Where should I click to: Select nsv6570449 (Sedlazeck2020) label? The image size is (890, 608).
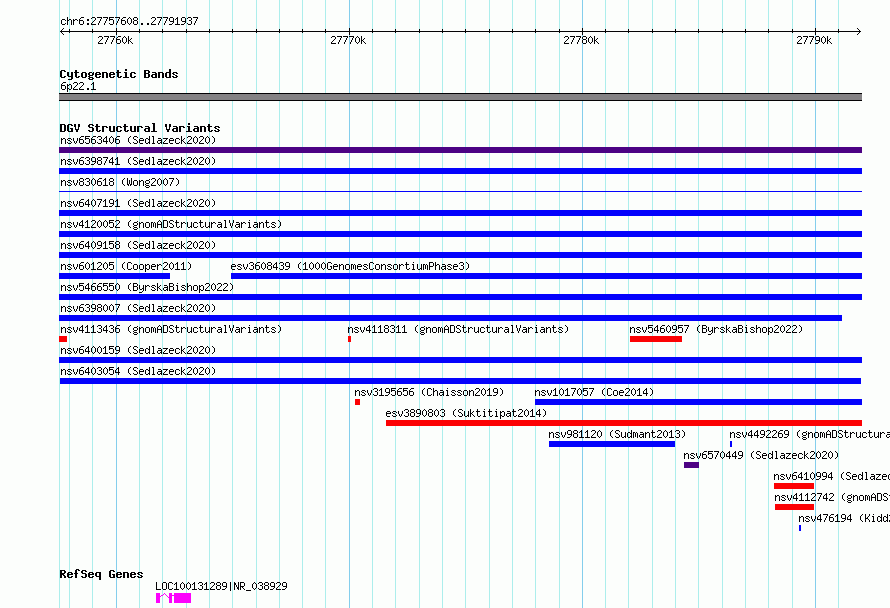click(761, 455)
